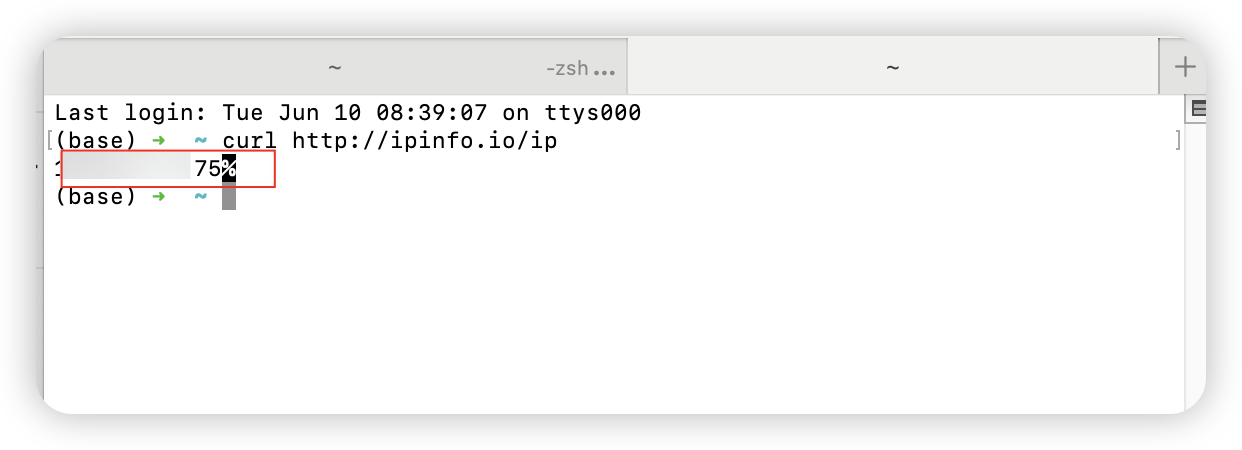Click the right bracket mark after curl line

(x=1178, y=140)
